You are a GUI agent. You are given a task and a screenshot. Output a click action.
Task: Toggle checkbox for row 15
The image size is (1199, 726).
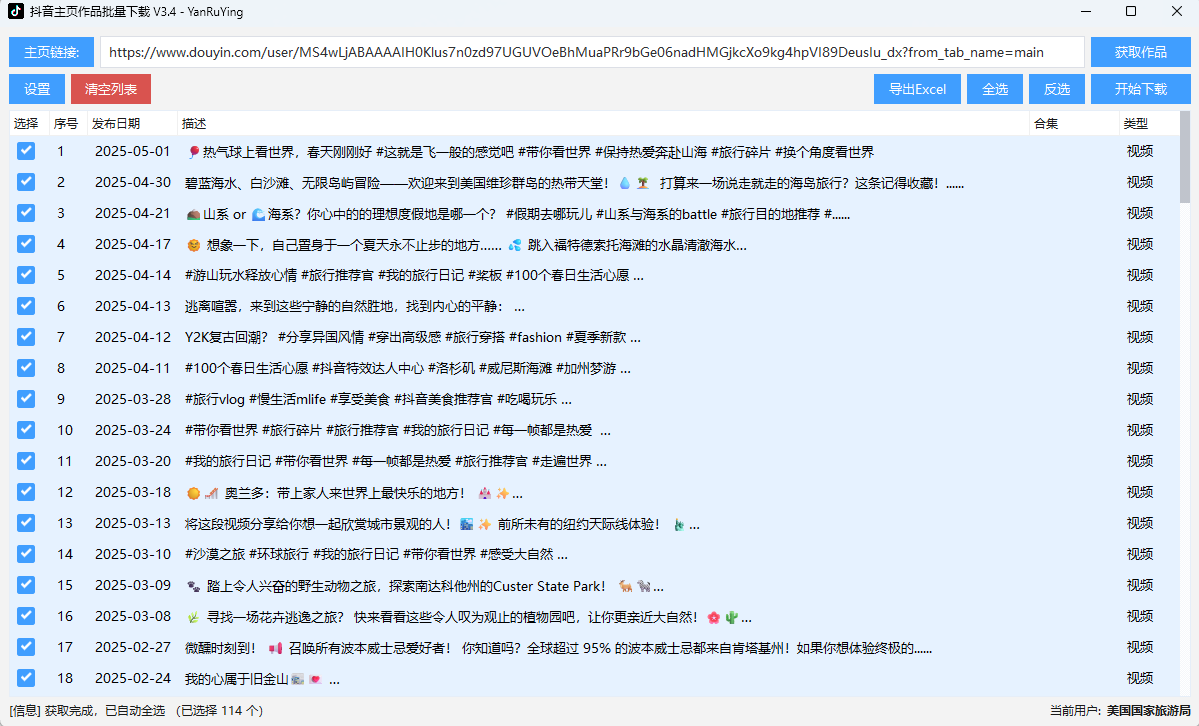[26, 584]
